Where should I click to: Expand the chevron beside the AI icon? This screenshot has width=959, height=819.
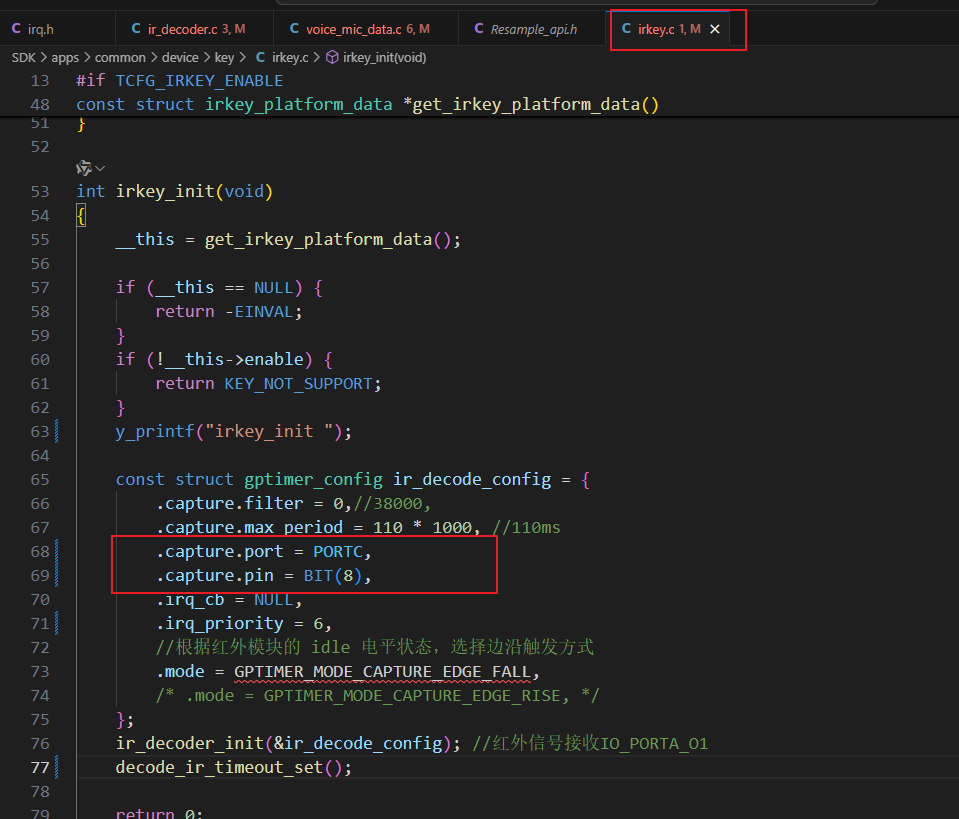[100, 168]
